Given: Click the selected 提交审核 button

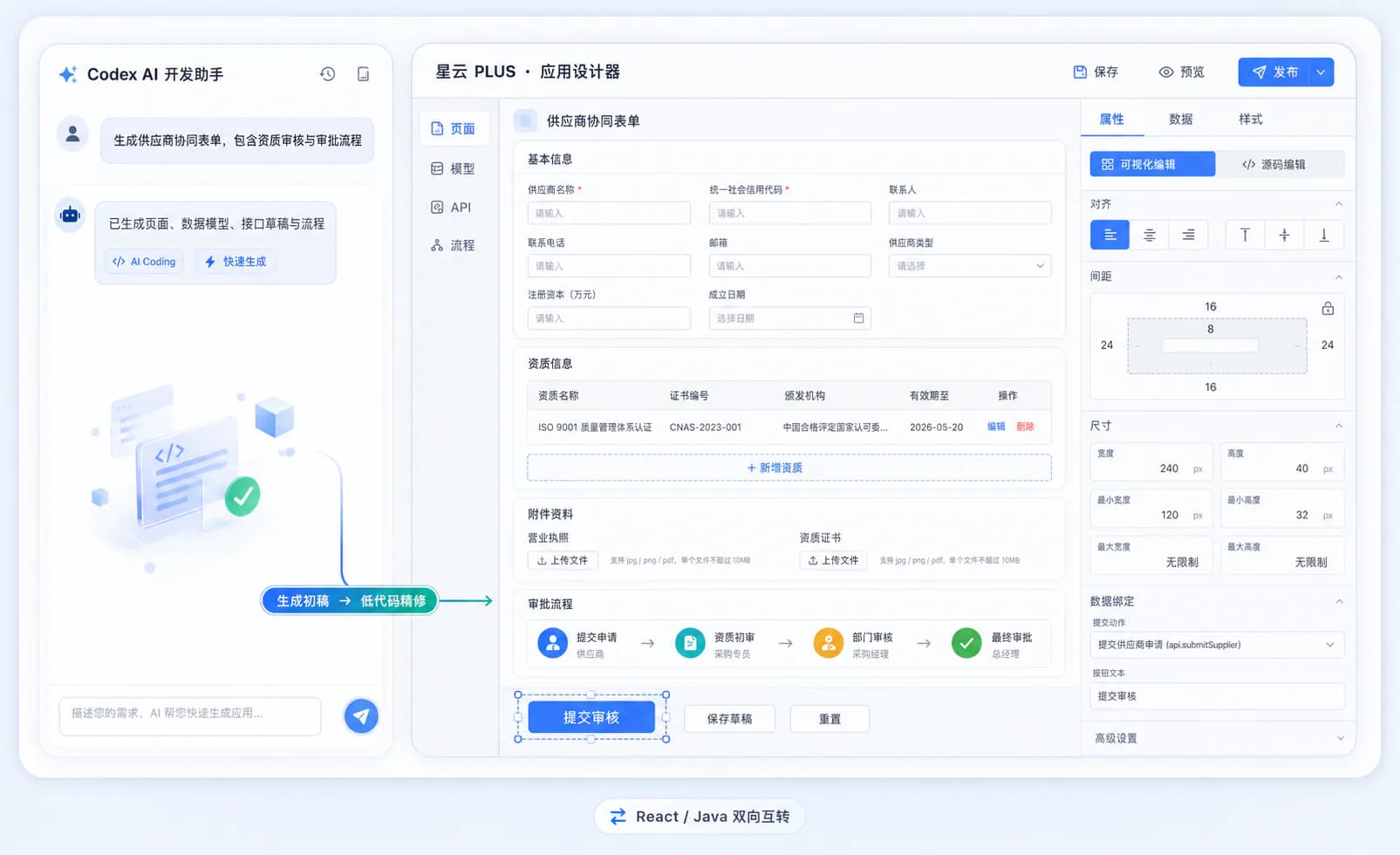Looking at the screenshot, I should click(x=591, y=717).
